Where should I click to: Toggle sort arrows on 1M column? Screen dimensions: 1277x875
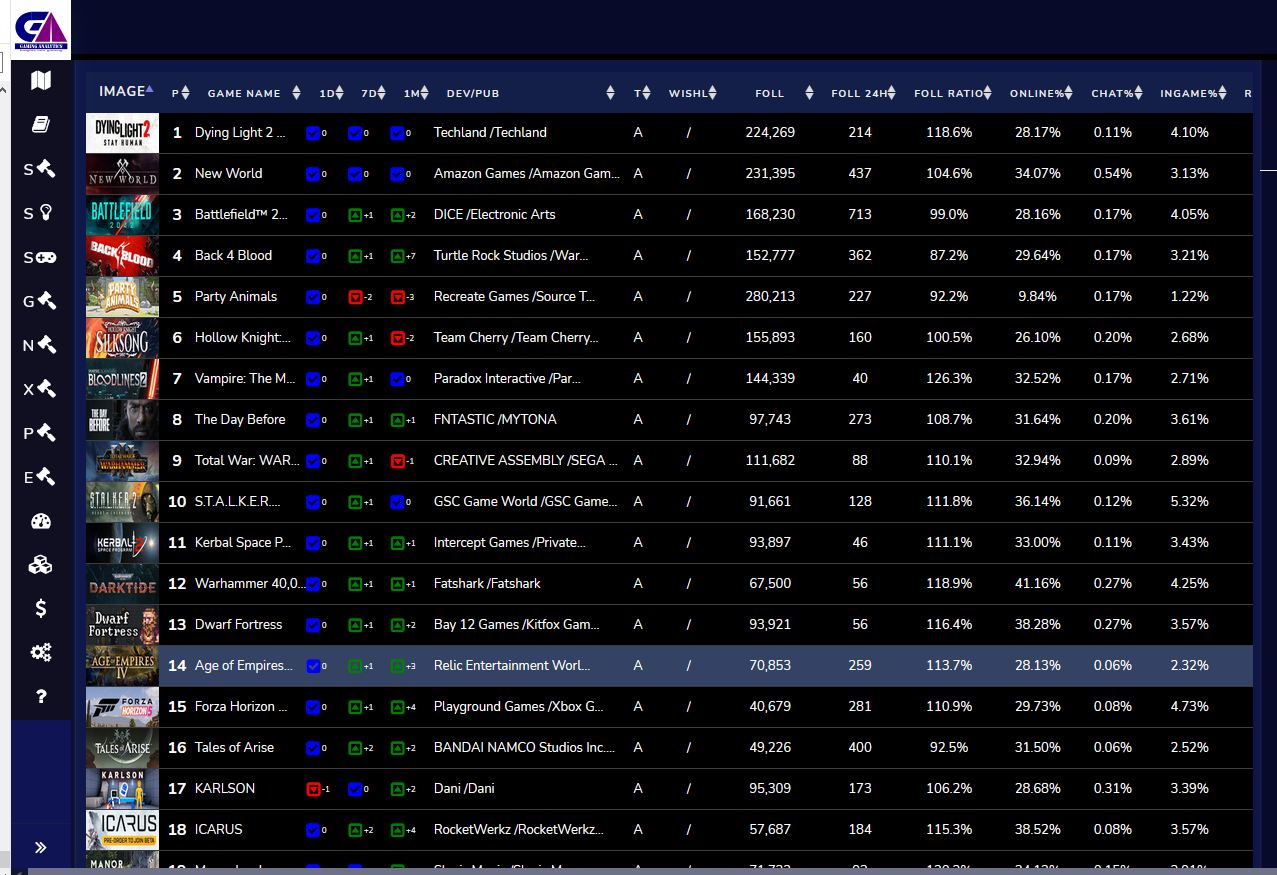(x=424, y=93)
